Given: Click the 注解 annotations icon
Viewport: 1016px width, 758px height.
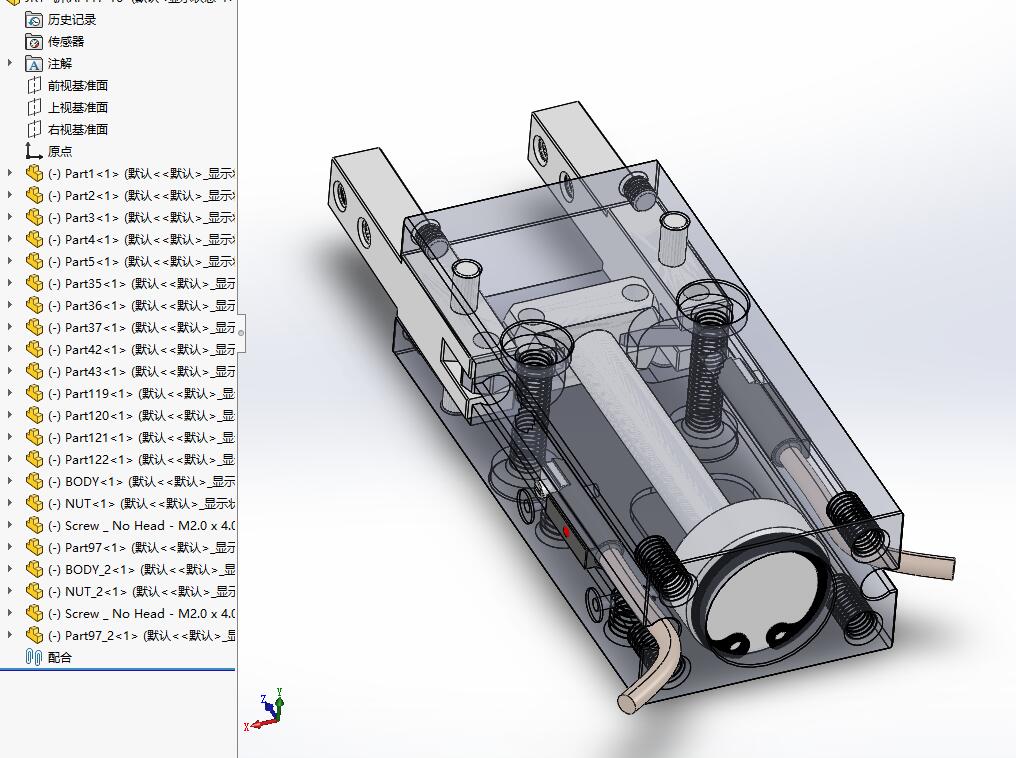Looking at the screenshot, I should 34,64.
